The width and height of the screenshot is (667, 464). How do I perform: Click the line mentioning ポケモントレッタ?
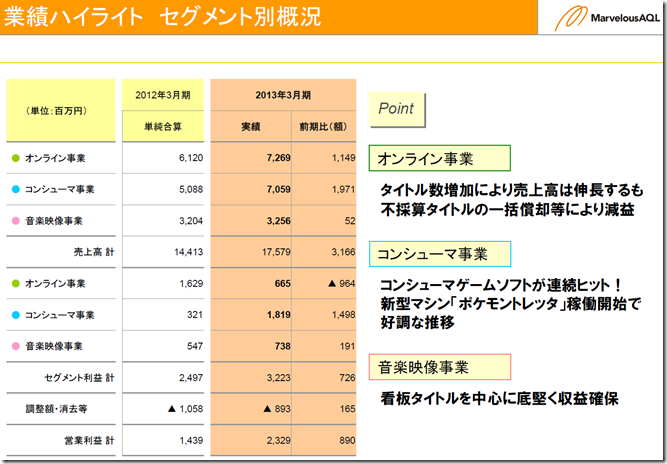point(510,304)
